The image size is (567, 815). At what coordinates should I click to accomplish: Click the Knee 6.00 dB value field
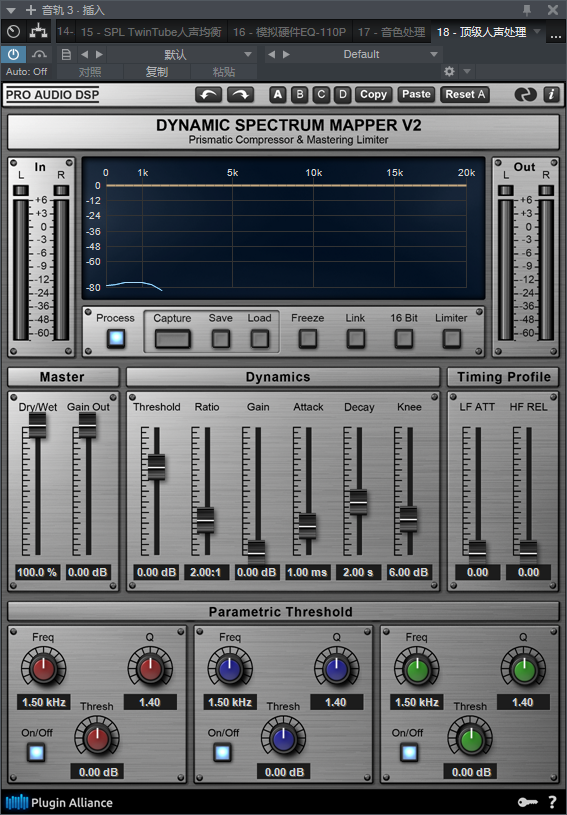[408, 572]
